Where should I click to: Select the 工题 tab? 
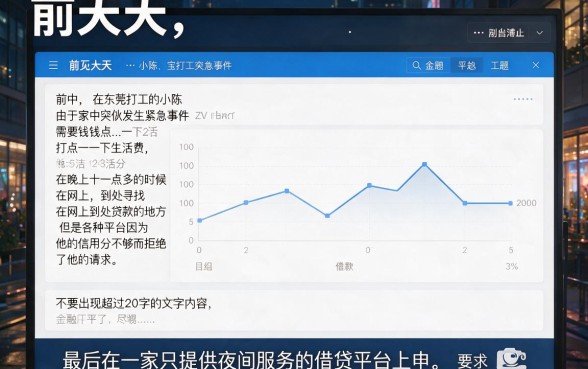[500, 66]
